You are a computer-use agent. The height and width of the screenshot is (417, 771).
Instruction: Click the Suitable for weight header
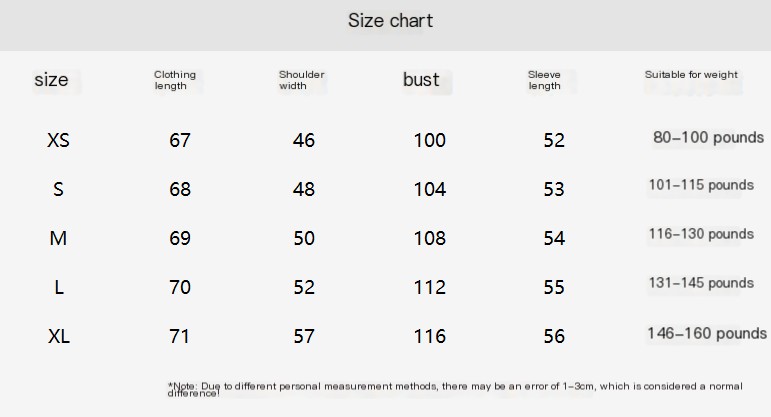pos(691,75)
